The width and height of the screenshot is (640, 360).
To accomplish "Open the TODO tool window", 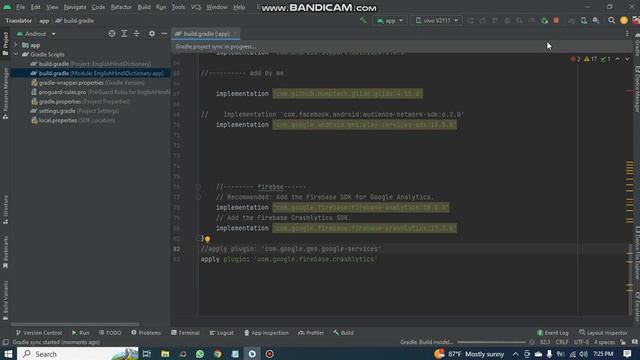I will (x=110, y=333).
